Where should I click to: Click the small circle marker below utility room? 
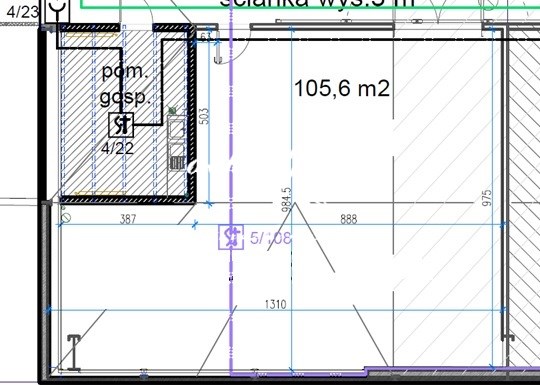(x=66, y=218)
